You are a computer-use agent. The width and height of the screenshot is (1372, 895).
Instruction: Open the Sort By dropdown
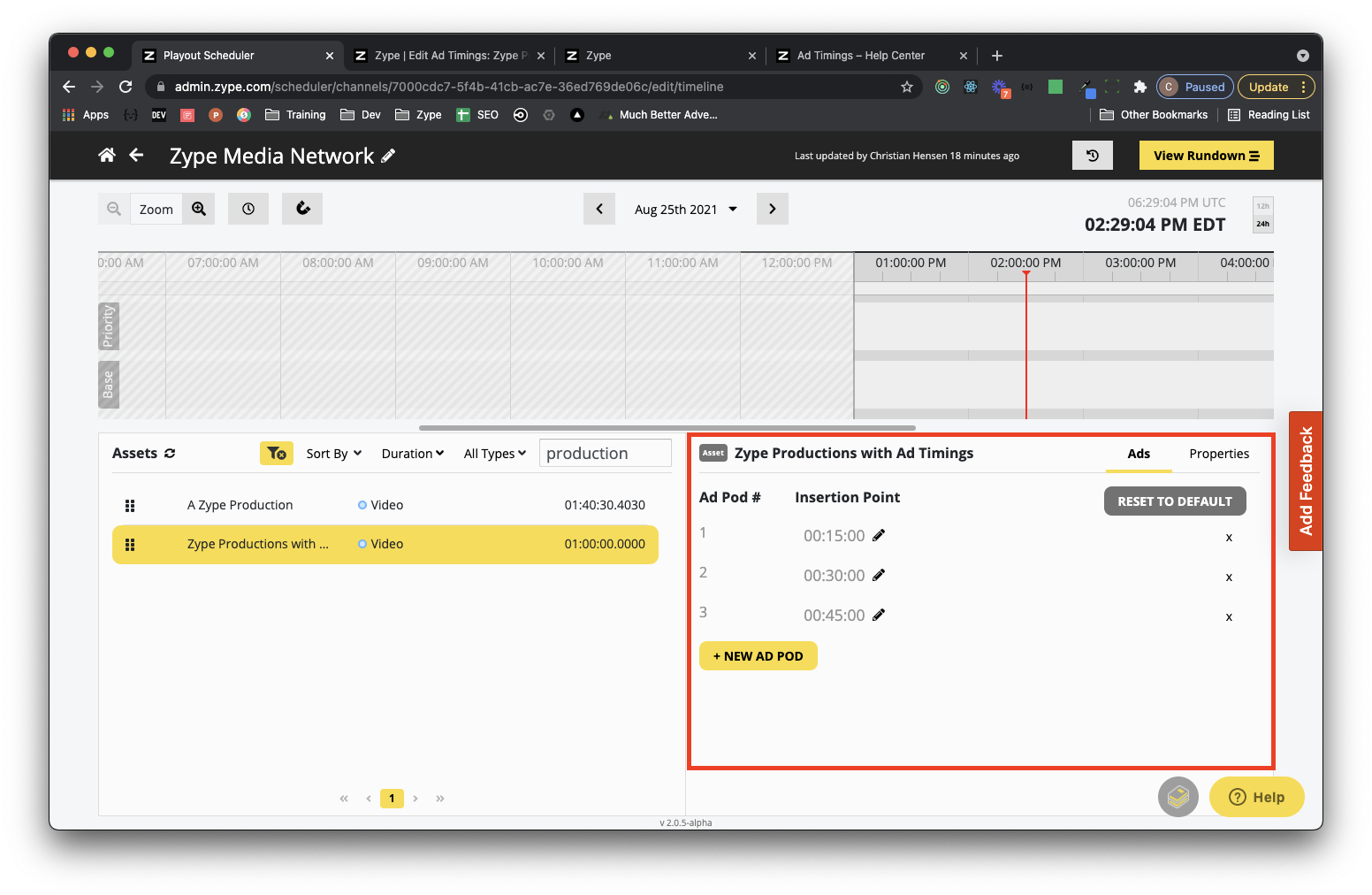[334, 454]
